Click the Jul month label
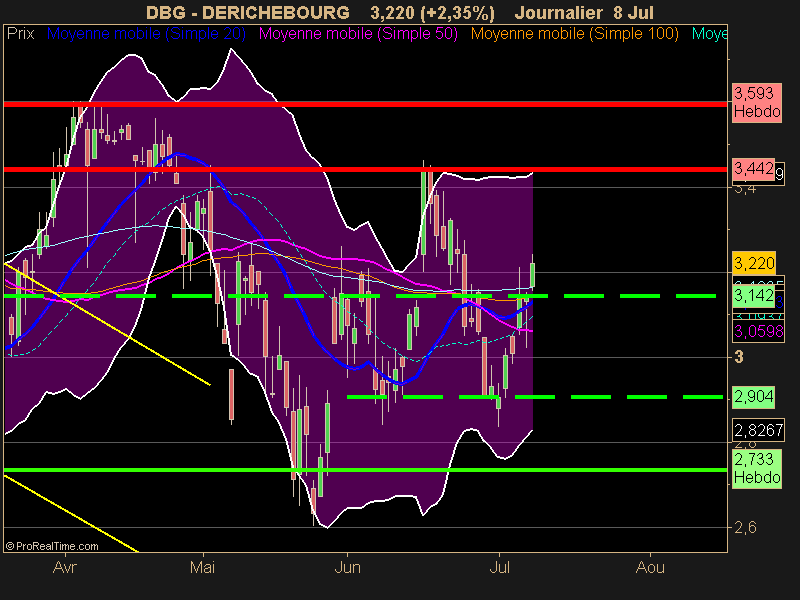Image resolution: width=800 pixels, height=600 pixels. click(499, 567)
